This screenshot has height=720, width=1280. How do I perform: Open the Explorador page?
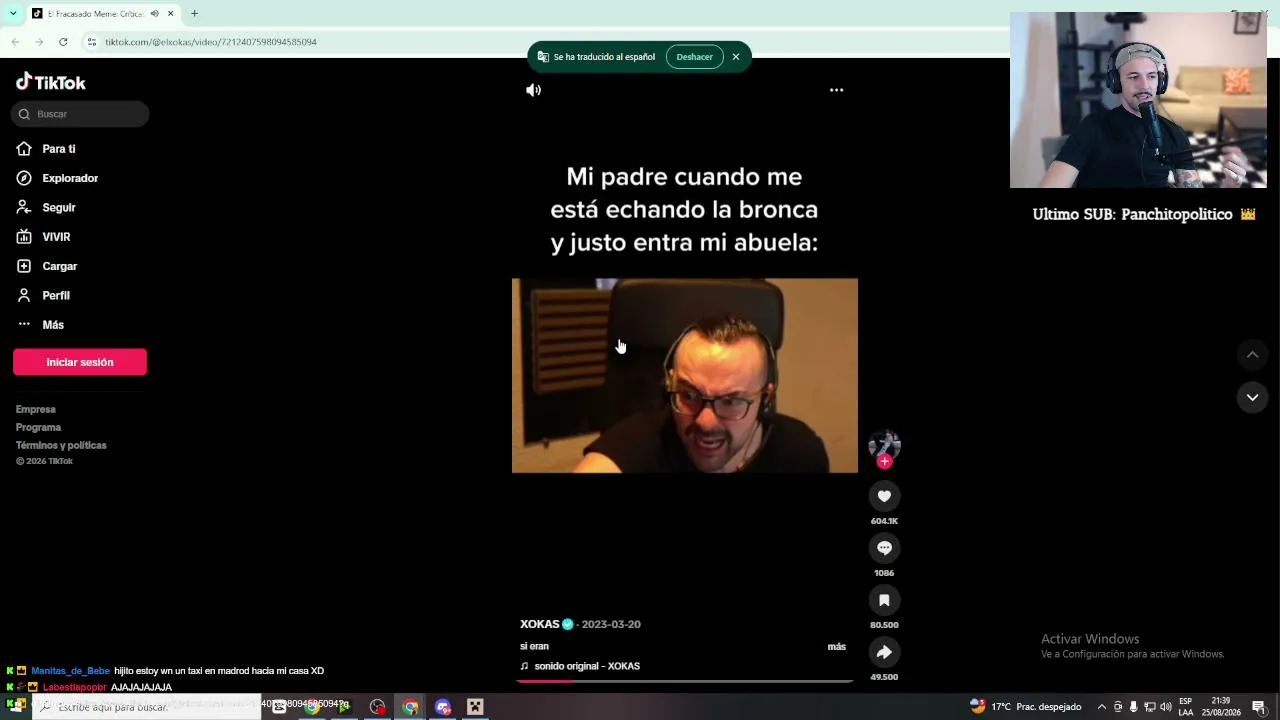tap(57, 178)
